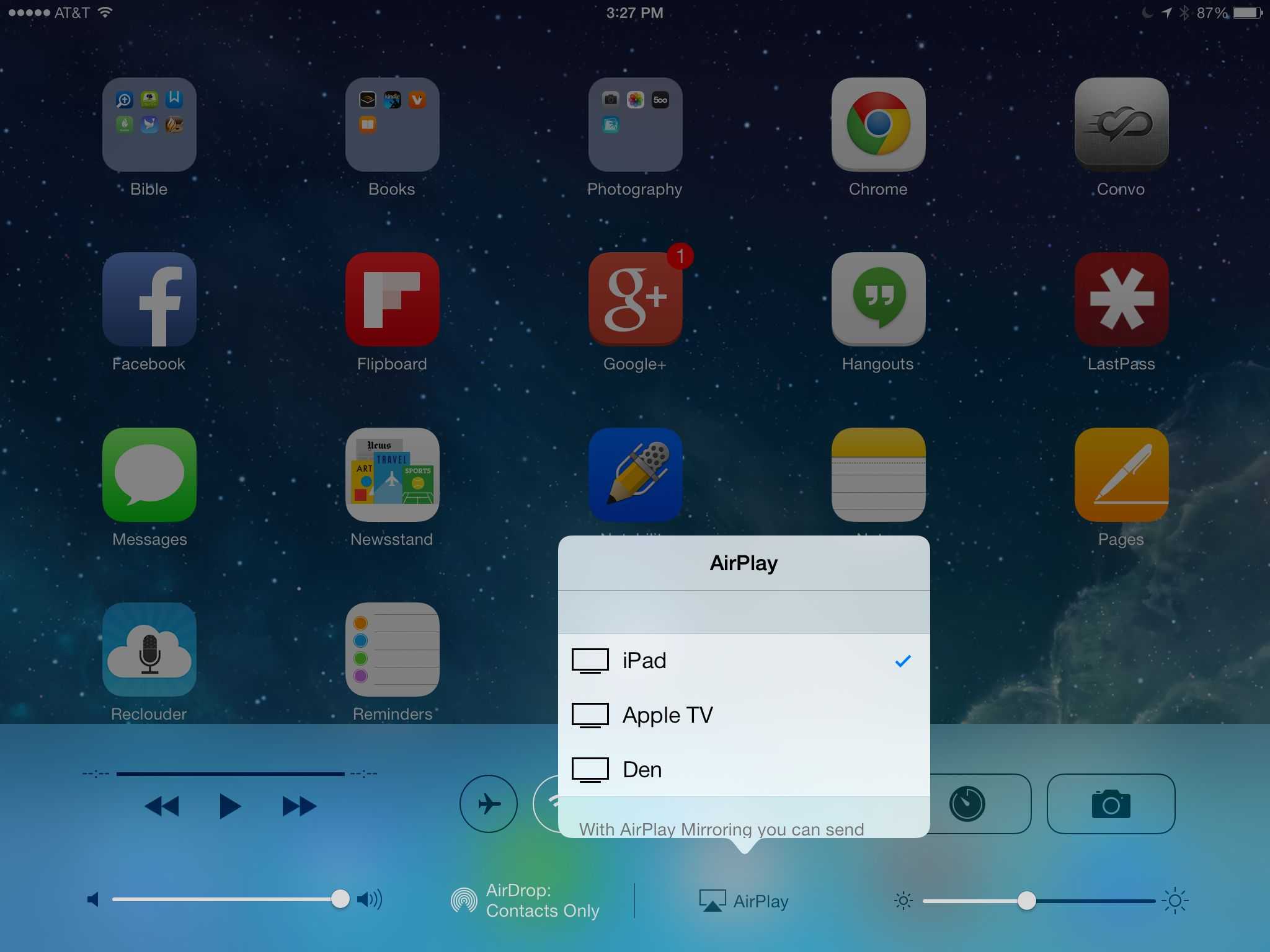Open the Messages app
This screenshot has height=952, width=1270.
click(x=149, y=476)
